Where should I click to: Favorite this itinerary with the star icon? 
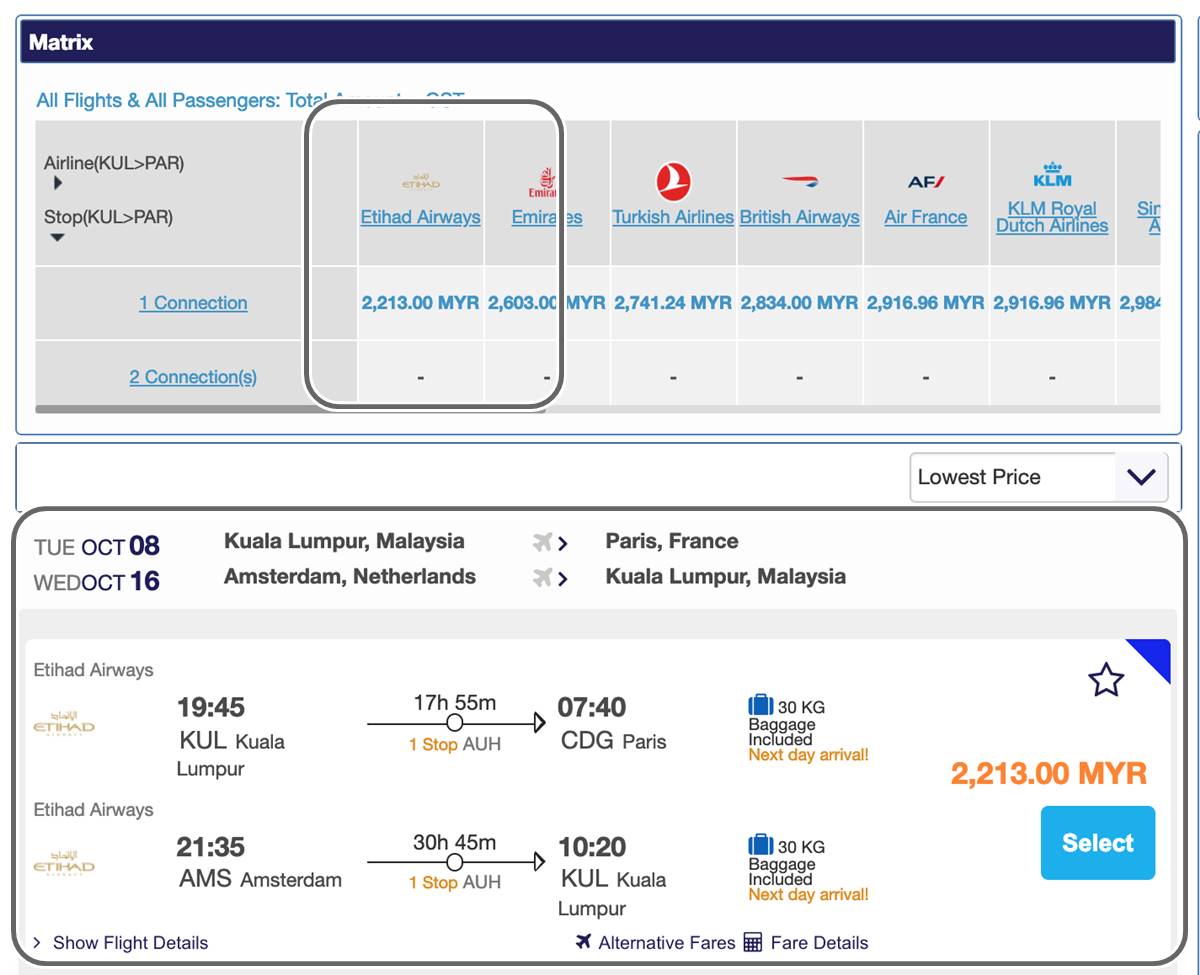1106,680
